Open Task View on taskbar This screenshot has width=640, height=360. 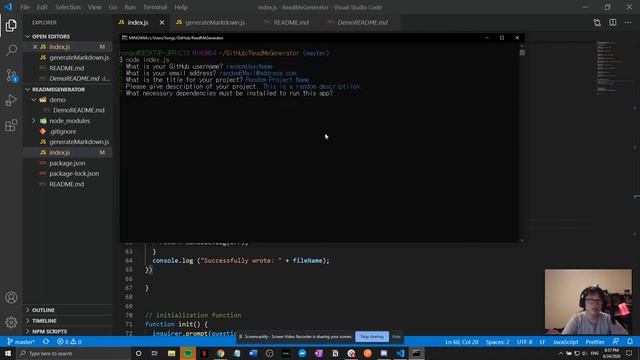[155, 353]
